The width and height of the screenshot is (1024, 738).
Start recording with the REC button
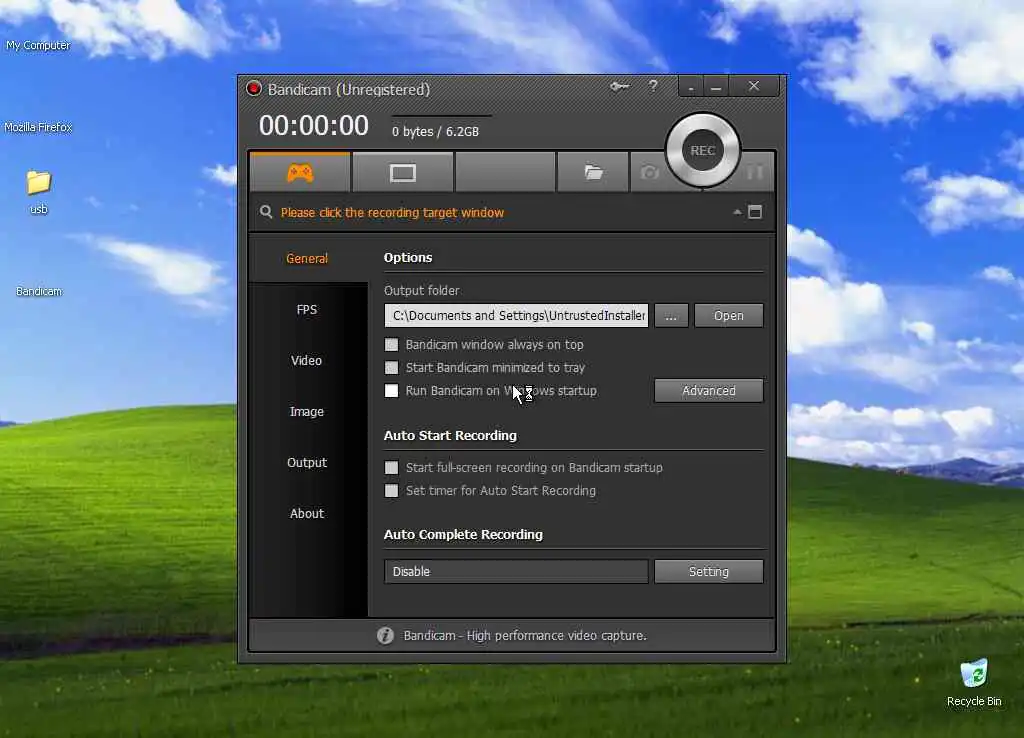(703, 150)
